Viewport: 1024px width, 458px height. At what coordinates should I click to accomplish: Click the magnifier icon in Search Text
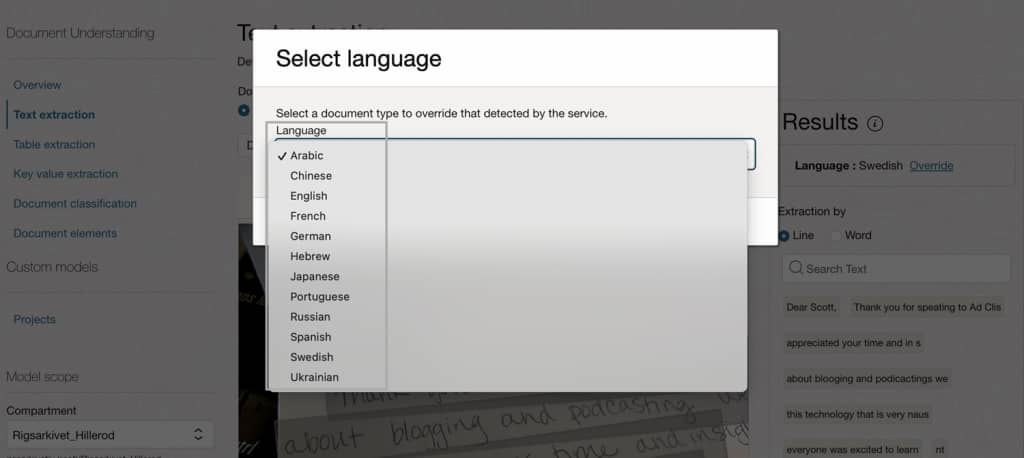[x=795, y=268]
